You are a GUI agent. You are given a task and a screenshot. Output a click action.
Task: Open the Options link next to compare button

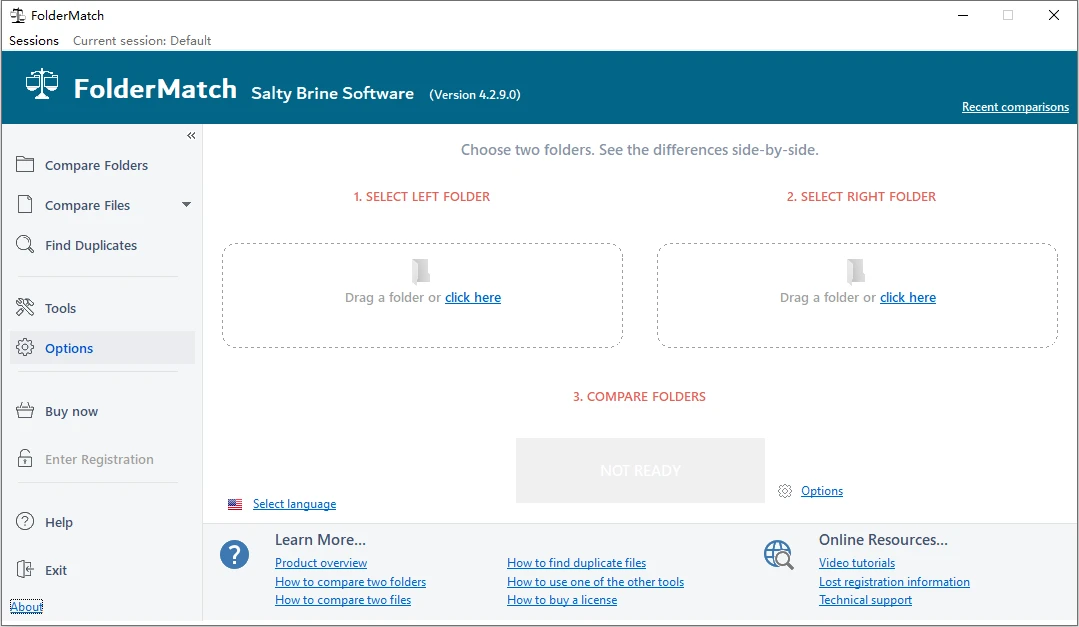click(x=822, y=491)
